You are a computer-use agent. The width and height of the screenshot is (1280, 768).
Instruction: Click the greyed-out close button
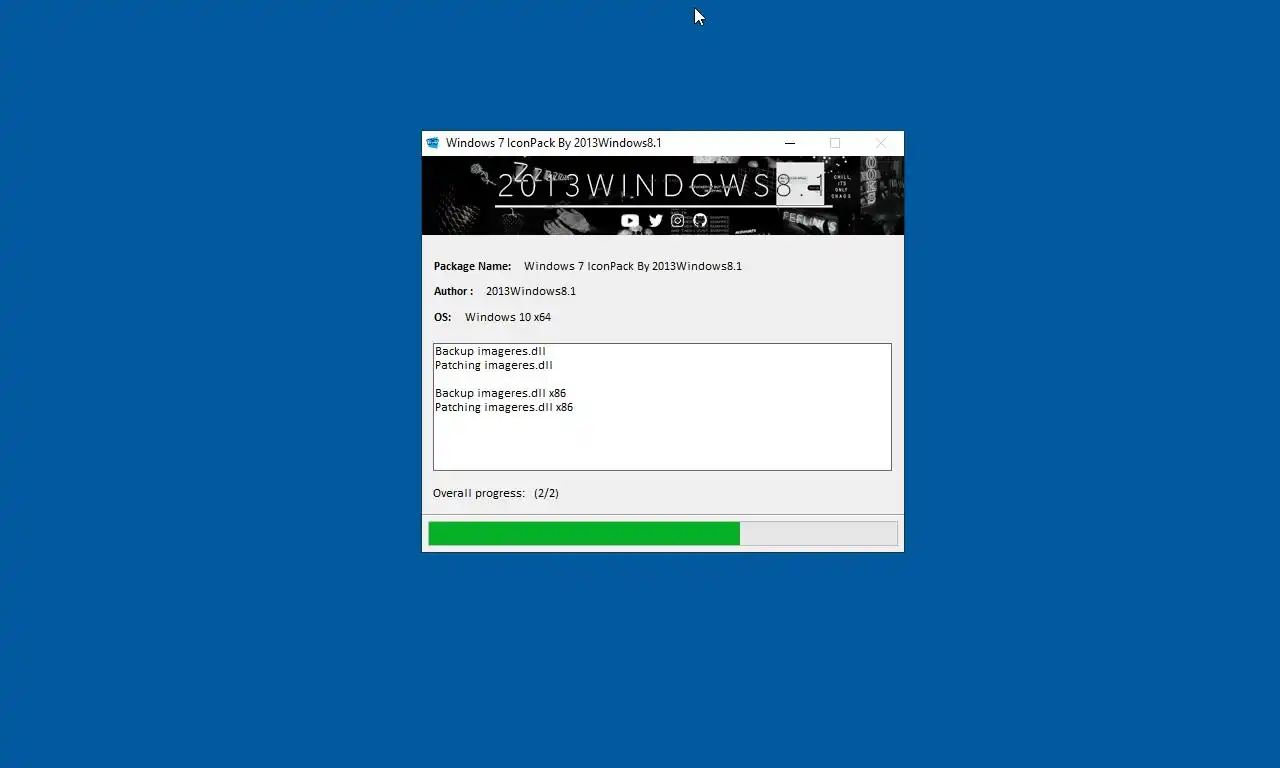point(880,143)
